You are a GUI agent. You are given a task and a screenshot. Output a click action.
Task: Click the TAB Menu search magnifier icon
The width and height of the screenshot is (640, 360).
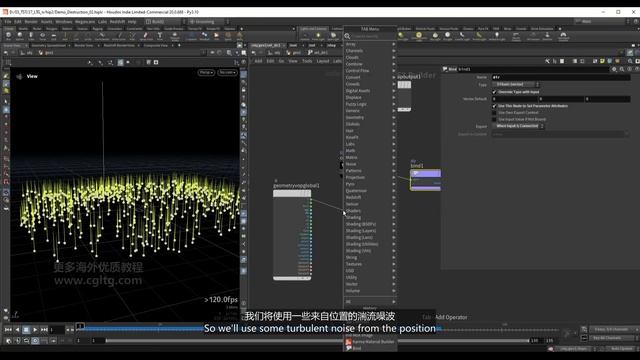point(347,36)
